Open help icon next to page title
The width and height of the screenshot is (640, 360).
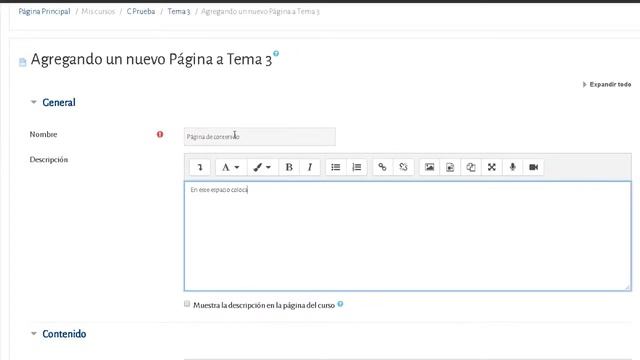pos(276,53)
